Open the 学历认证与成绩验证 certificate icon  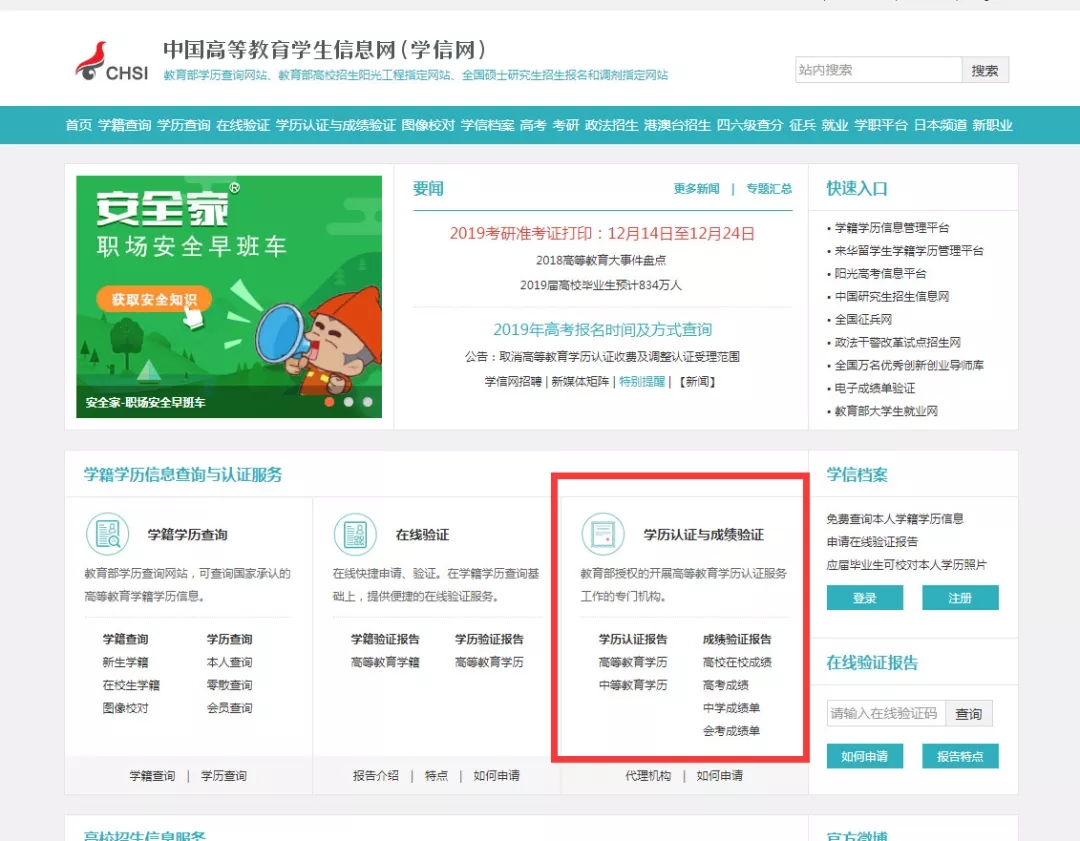(603, 534)
